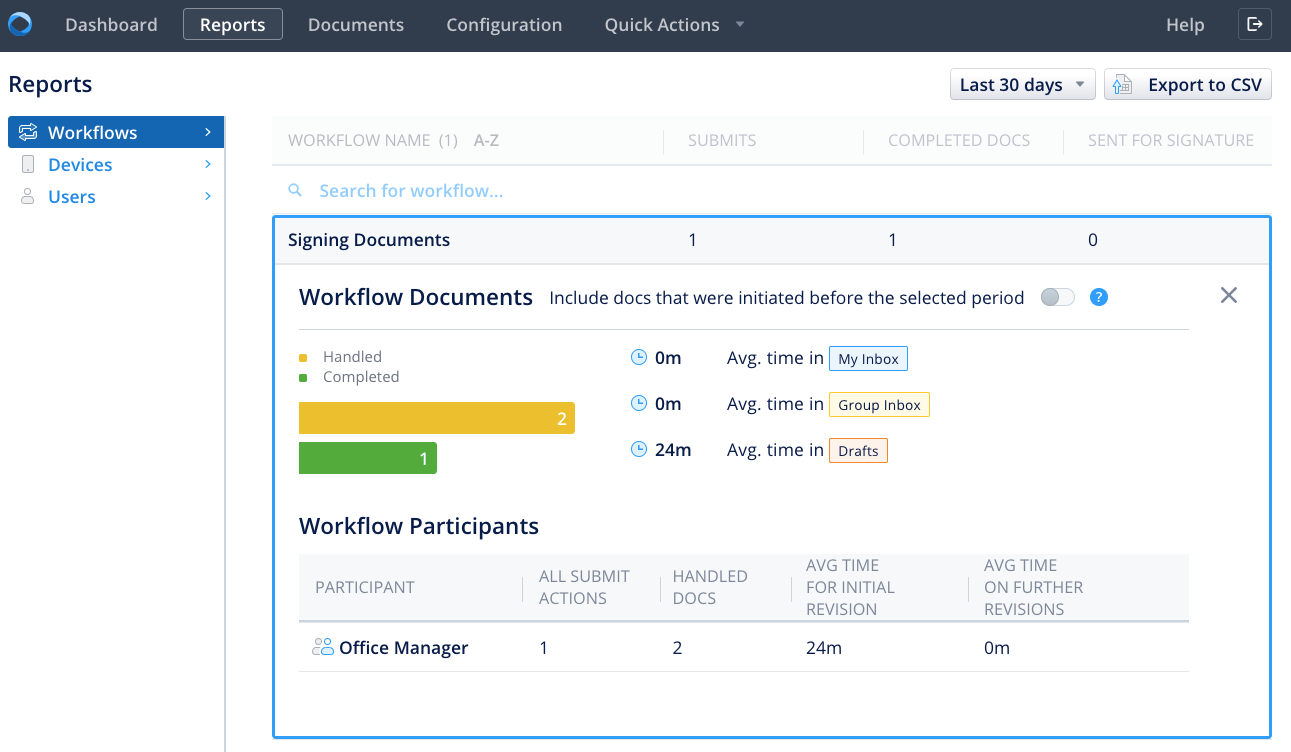Close the Workflow Documents panel
The width and height of the screenshot is (1291, 752).
click(1229, 295)
